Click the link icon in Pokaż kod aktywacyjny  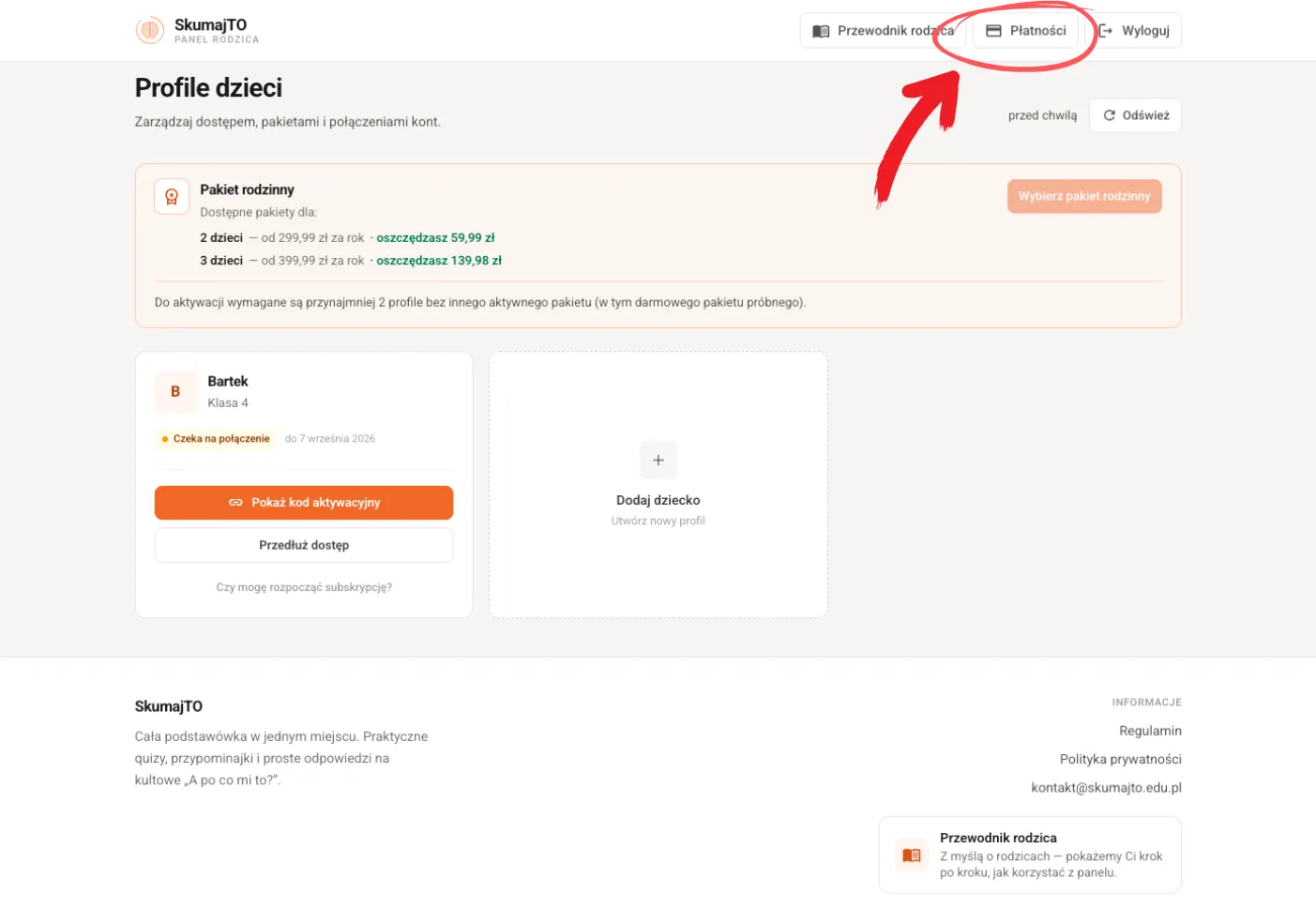[x=235, y=503]
